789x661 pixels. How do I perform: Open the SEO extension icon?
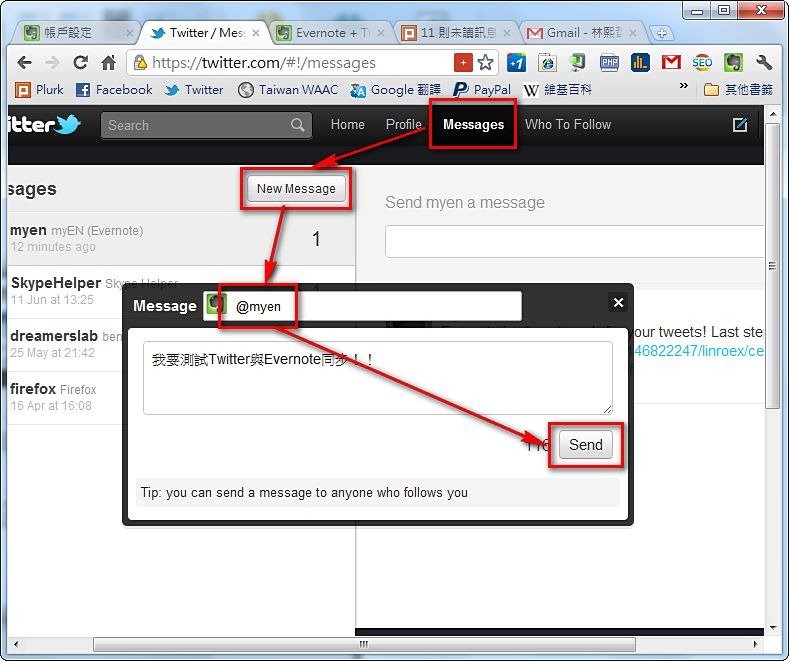pos(702,62)
